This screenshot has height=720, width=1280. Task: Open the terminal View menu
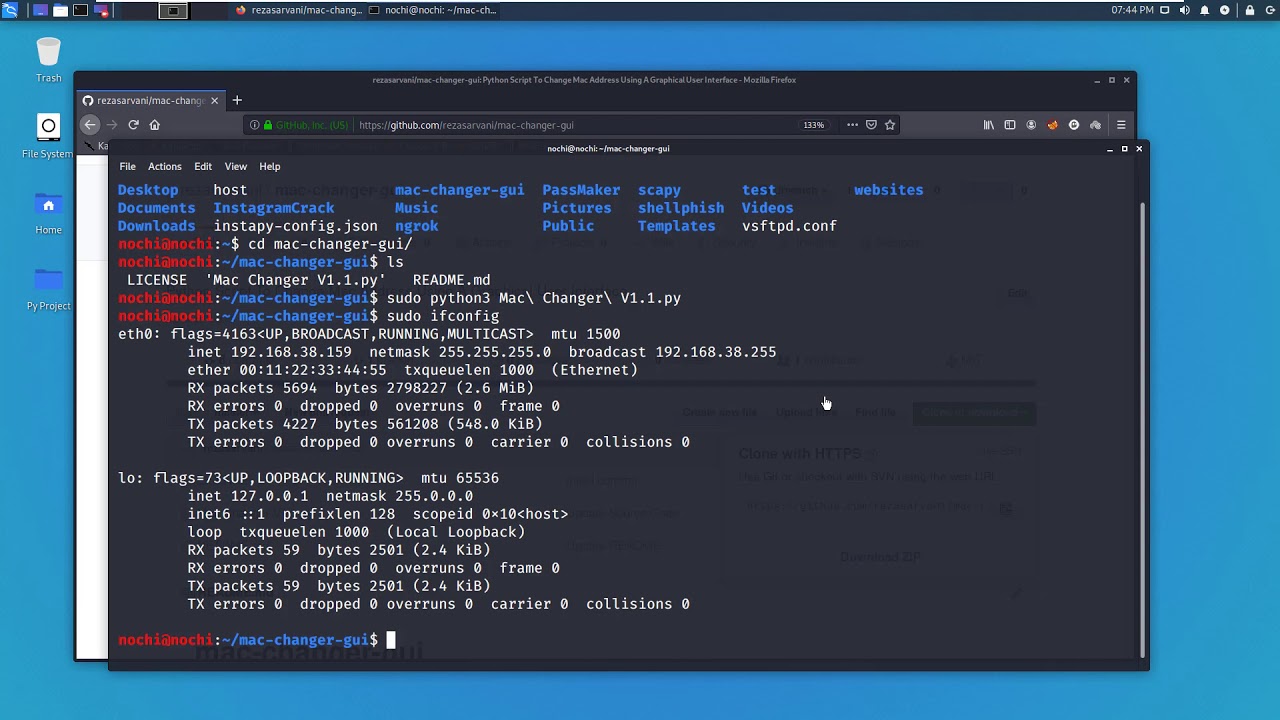tap(235, 166)
